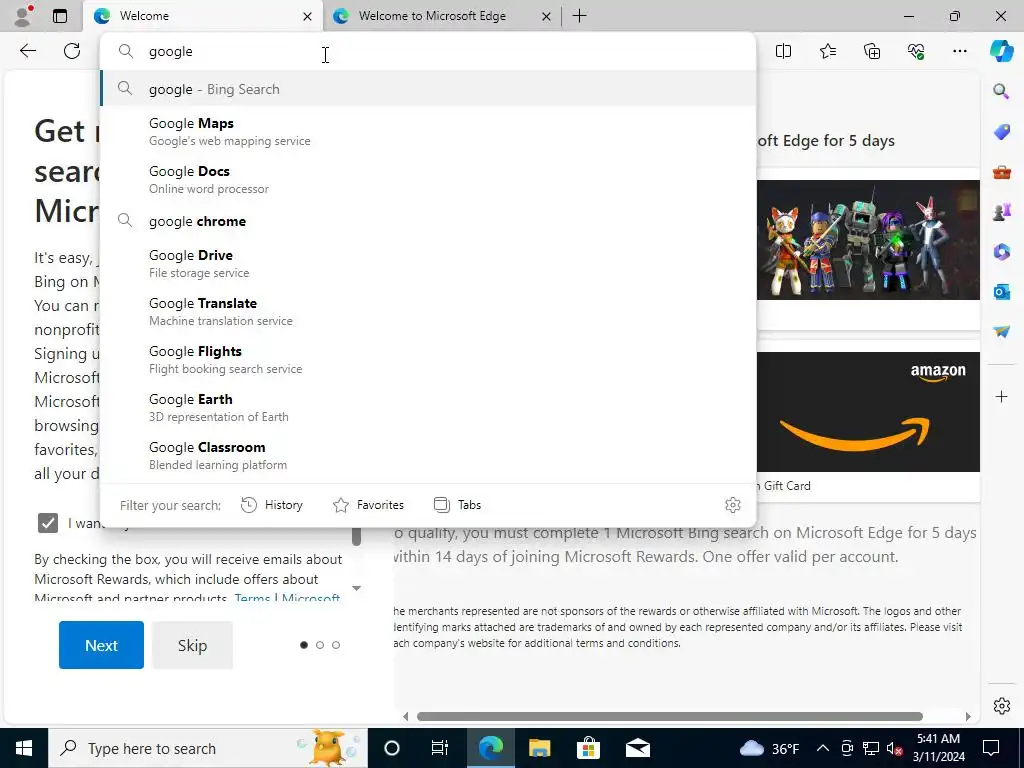
Task: Open the tab actions menu icon
Action: [x=60, y=16]
